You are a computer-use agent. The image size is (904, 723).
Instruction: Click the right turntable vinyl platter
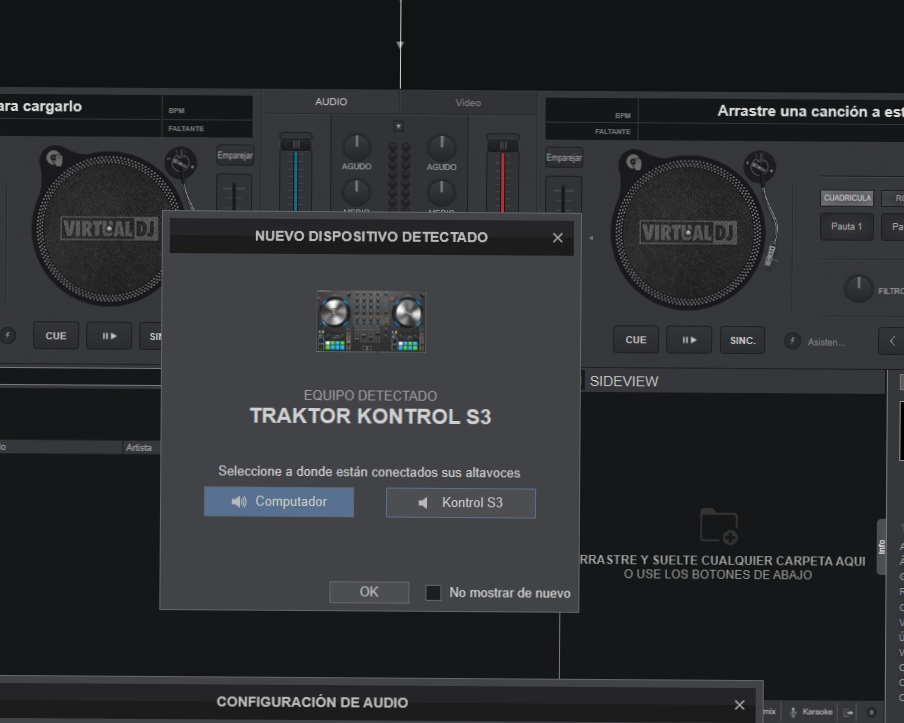[x=688, y=232]
